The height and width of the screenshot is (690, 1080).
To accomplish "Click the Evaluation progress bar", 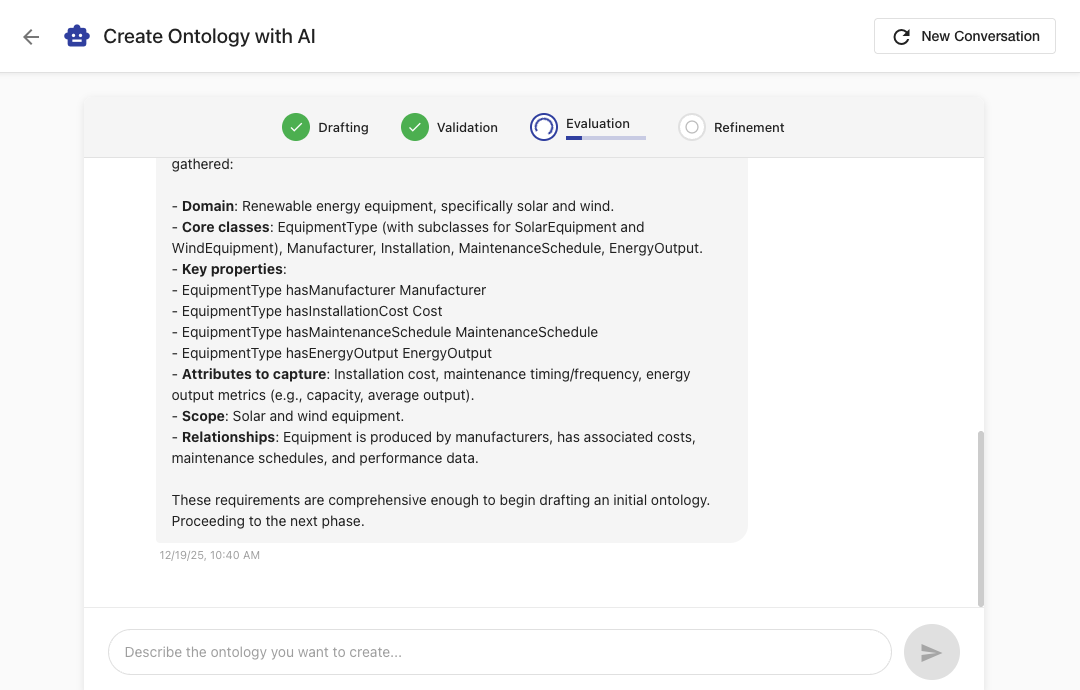I will (606, 138).
